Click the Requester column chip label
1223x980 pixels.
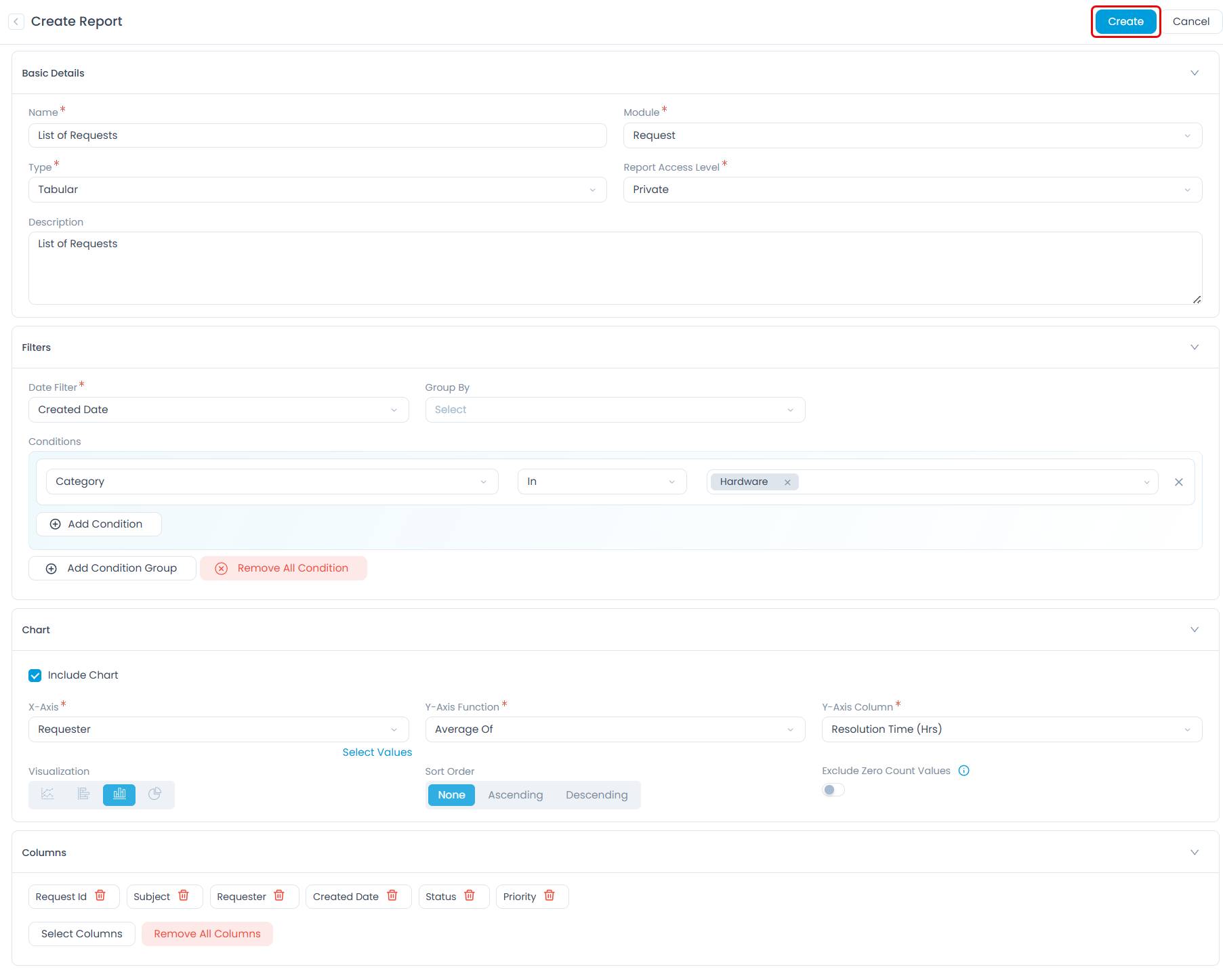pyautogui.click(x=241, y=897)
